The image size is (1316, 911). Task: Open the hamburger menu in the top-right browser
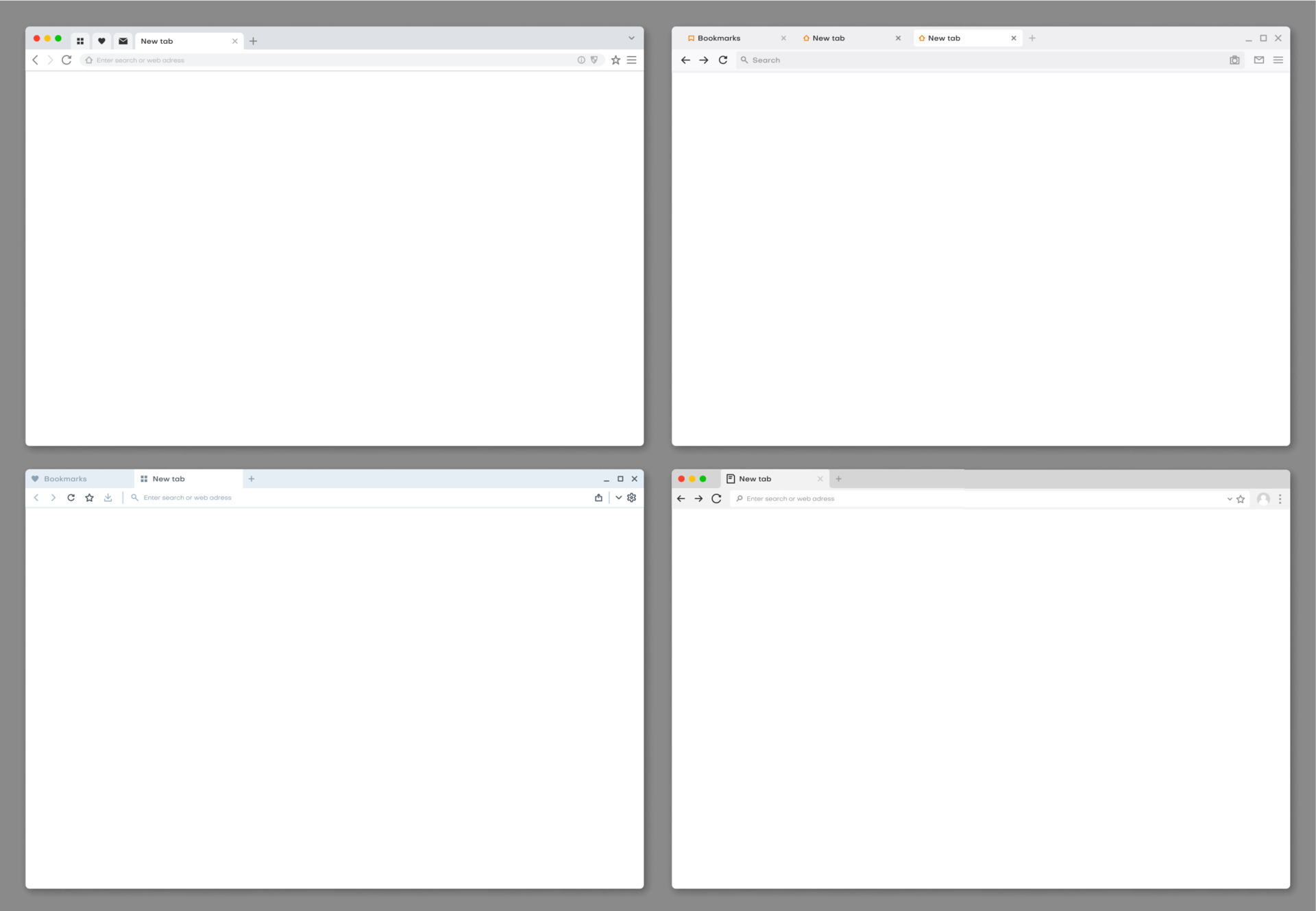tap(1278, 60)
